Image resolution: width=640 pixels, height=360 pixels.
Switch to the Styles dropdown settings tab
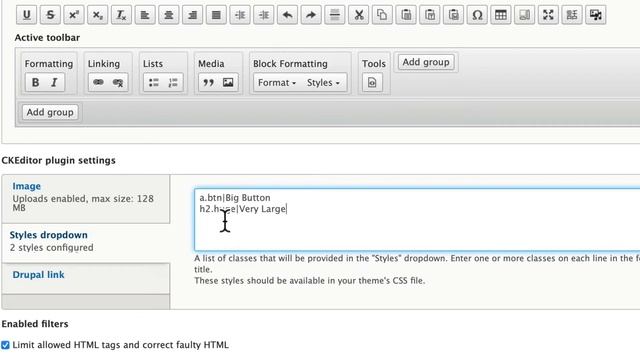pos(86,243)
